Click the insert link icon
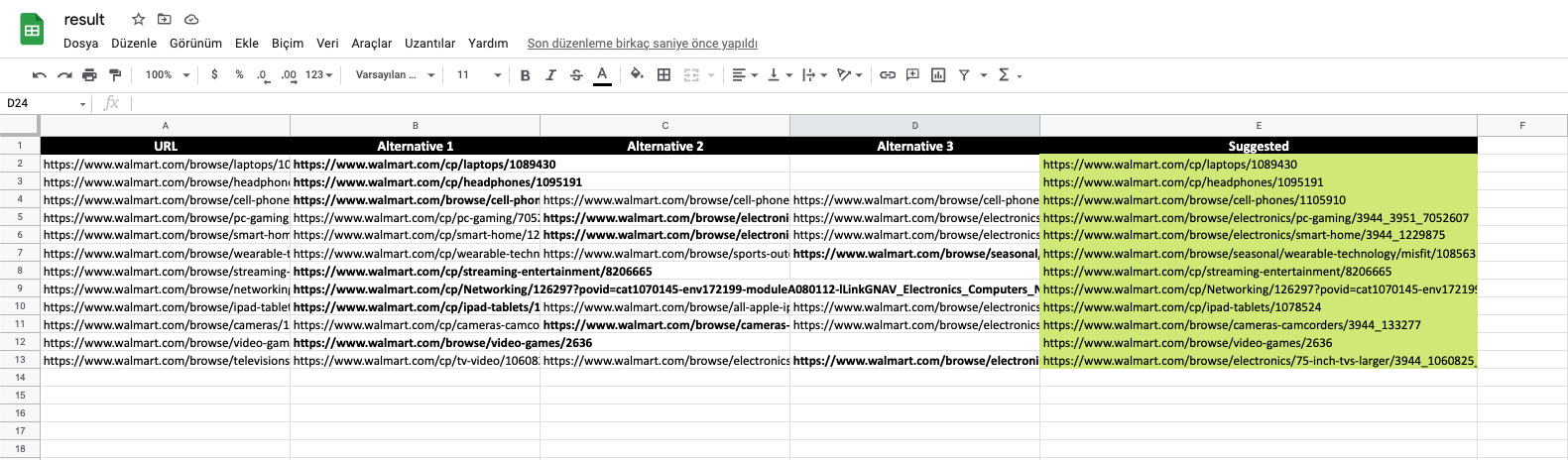This screenshot has height=460, width=1568. pyautogui.click(x=888, y=75)
